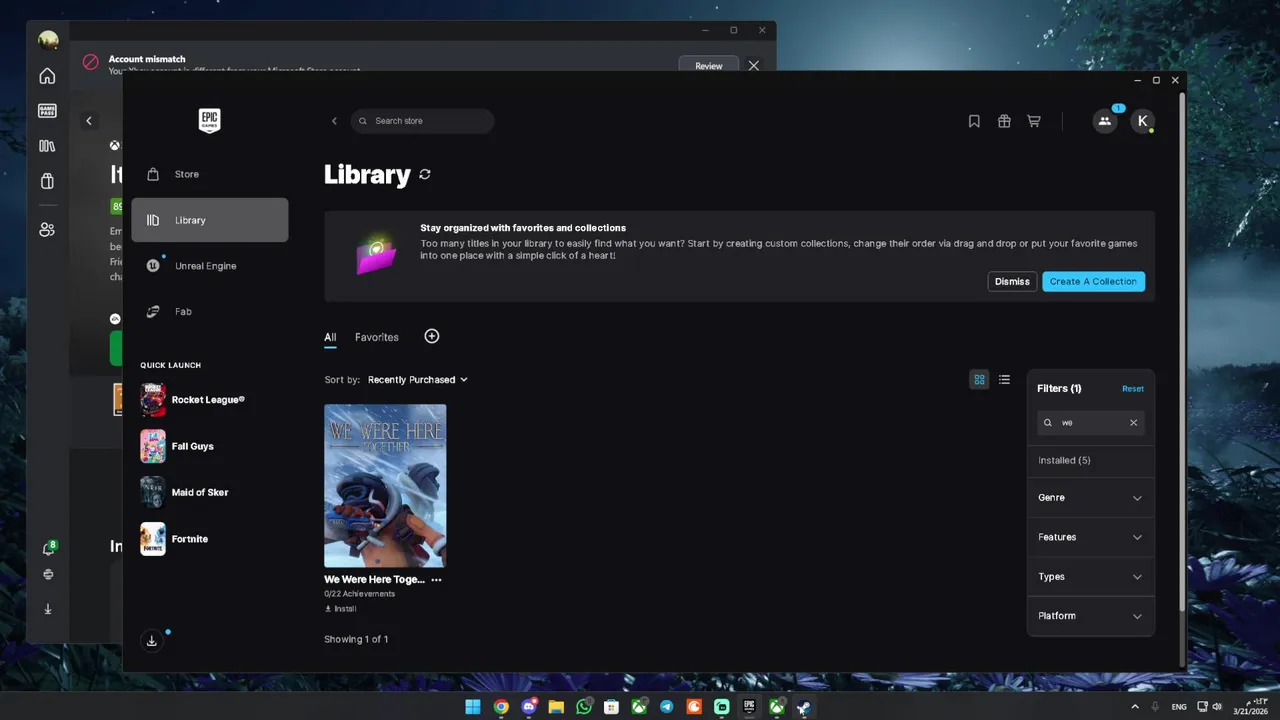Focus the Search store field
This screenshot has width=1280, height=720.
point(423,121)
